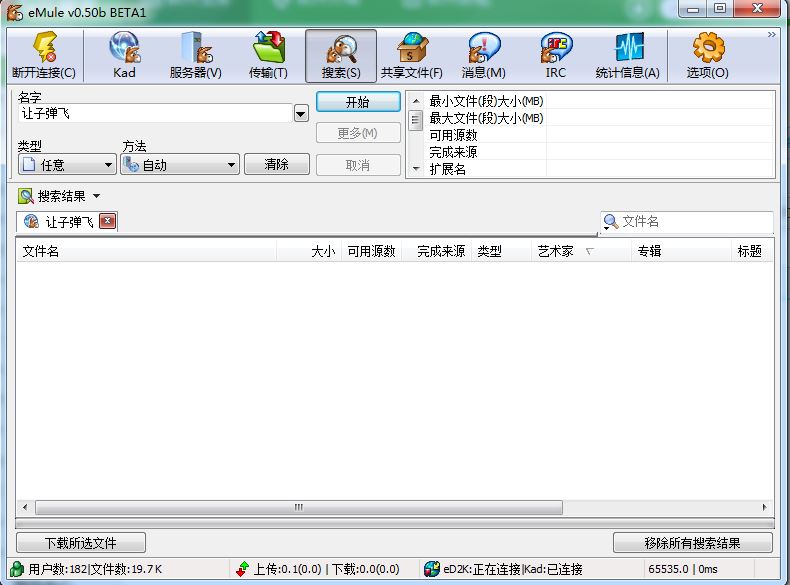Open the Messages (消息) panel
Image resolution: width=790 pixels, height=585 pixels.
[484, 55]
